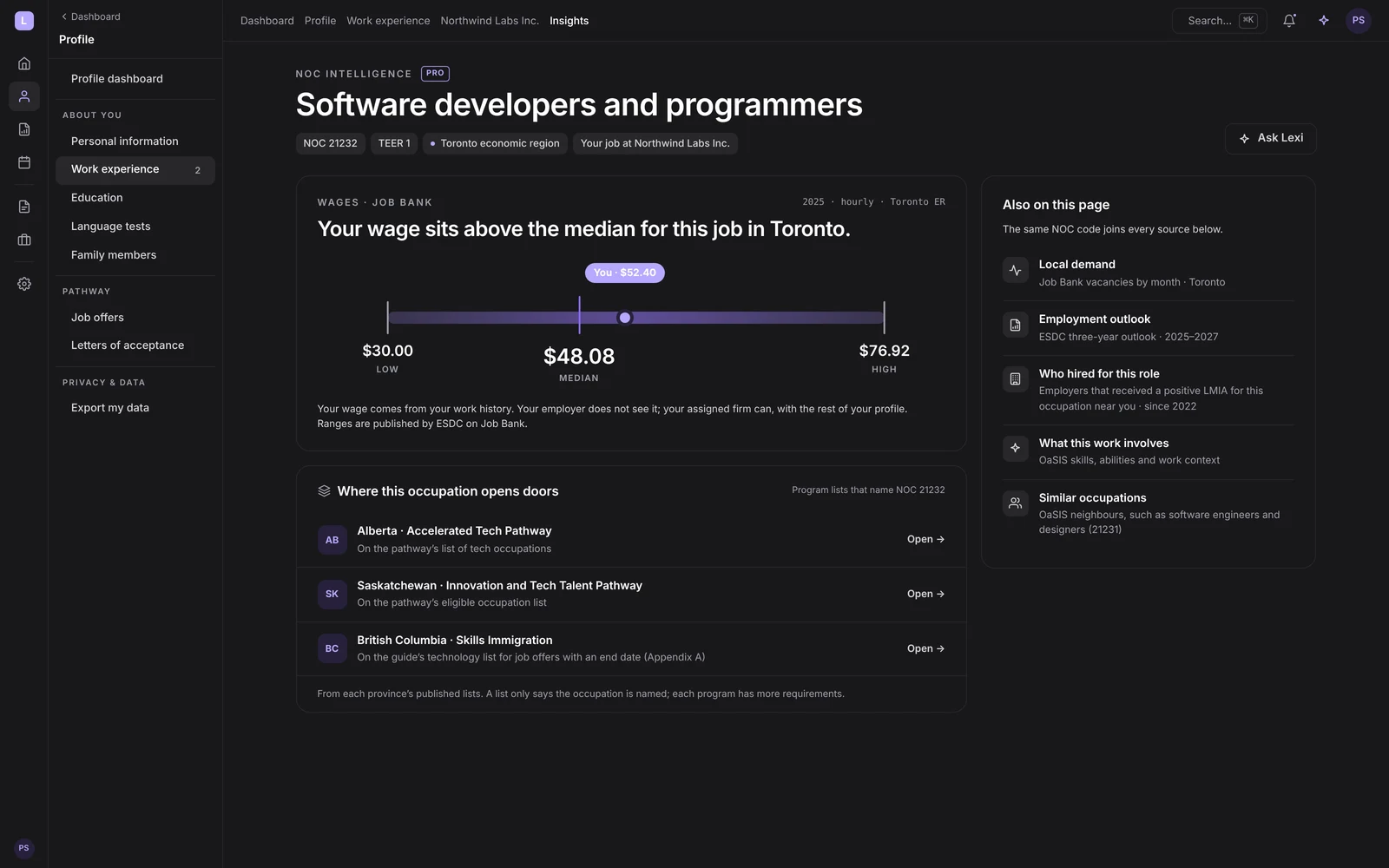
Task: Open the Work experience breadcrumb in top bar
Action: (x=388, y=21)
